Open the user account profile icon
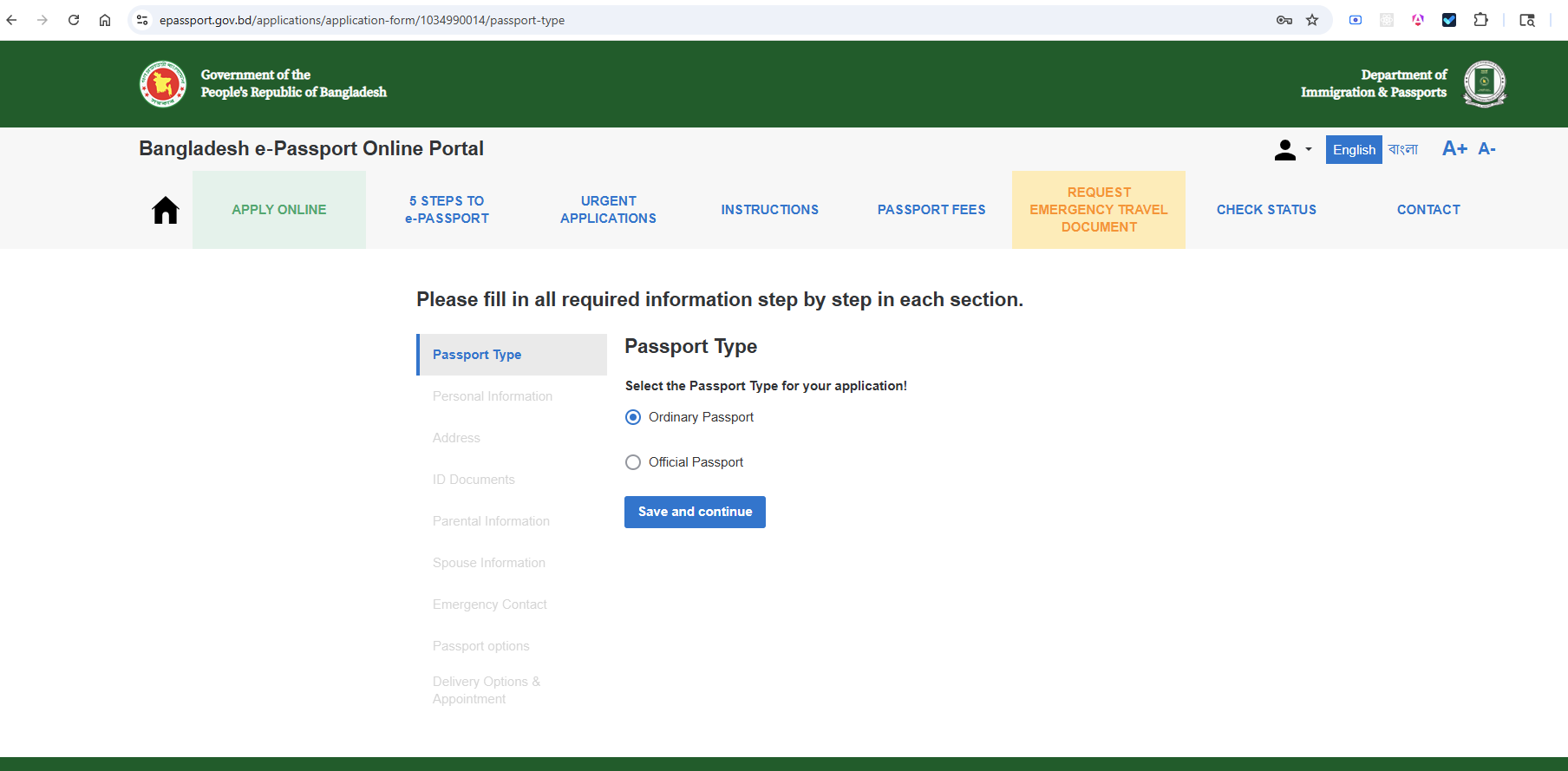 click(x=1284, y=150)
